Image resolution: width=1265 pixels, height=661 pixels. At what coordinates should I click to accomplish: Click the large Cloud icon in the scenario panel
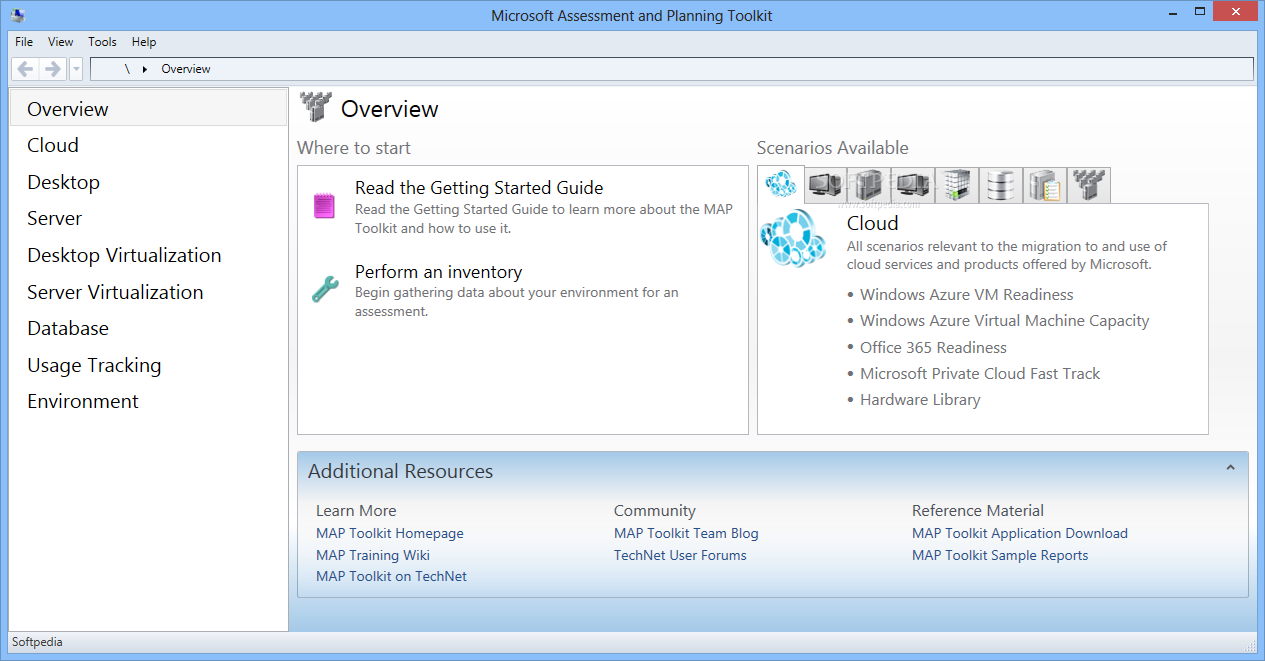click(x=793, y=239)
